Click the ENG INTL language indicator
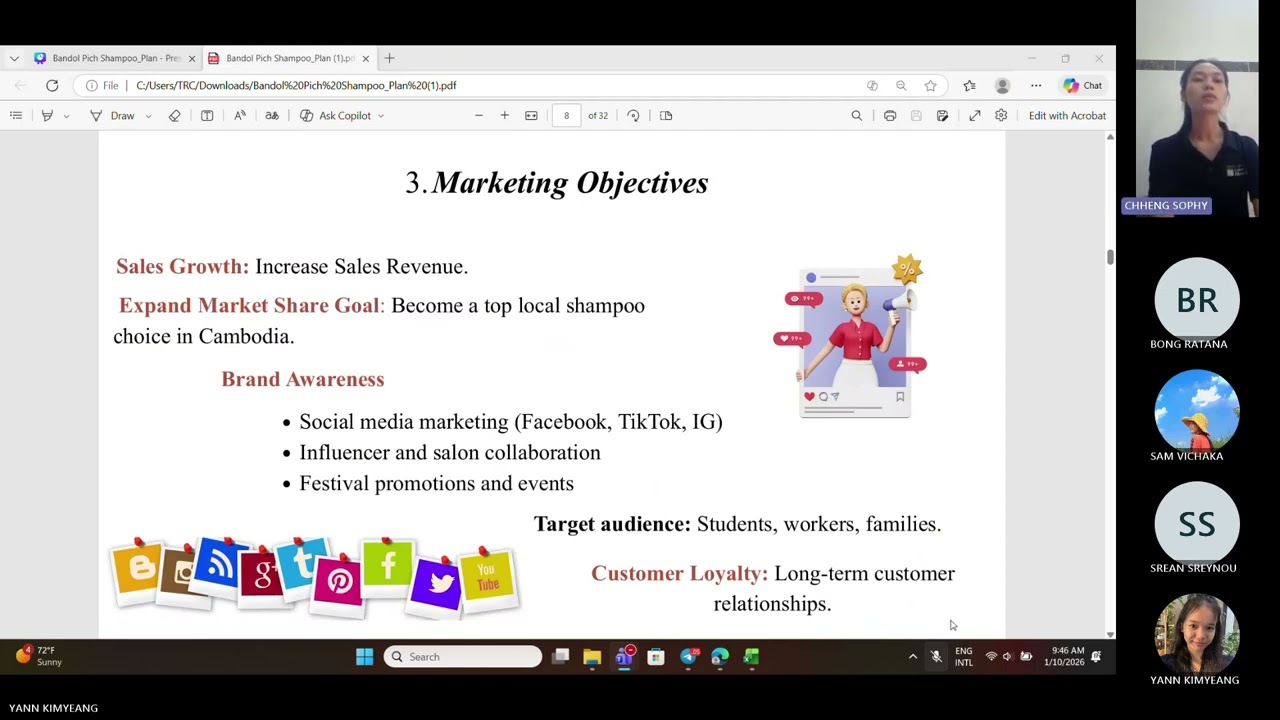 [964, 657]
